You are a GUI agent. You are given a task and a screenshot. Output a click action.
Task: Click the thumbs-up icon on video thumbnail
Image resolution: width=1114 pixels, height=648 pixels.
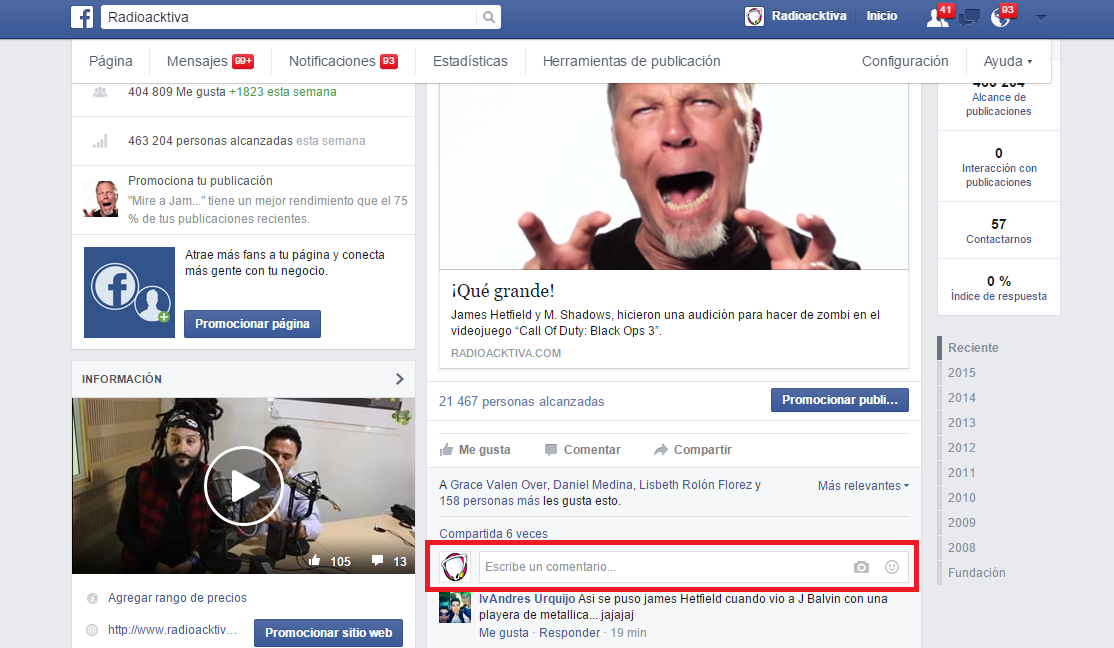click(x=314, y=561)
